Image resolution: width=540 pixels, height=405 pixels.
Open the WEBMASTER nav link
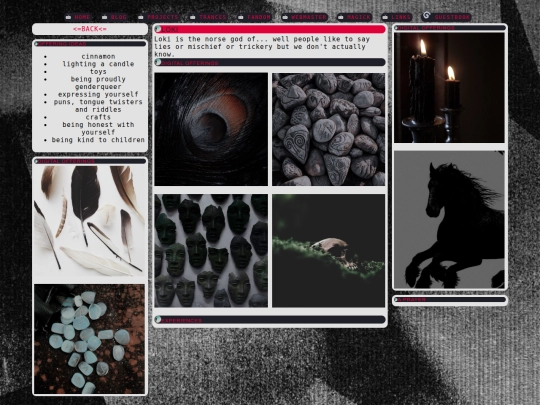point(309,17)
